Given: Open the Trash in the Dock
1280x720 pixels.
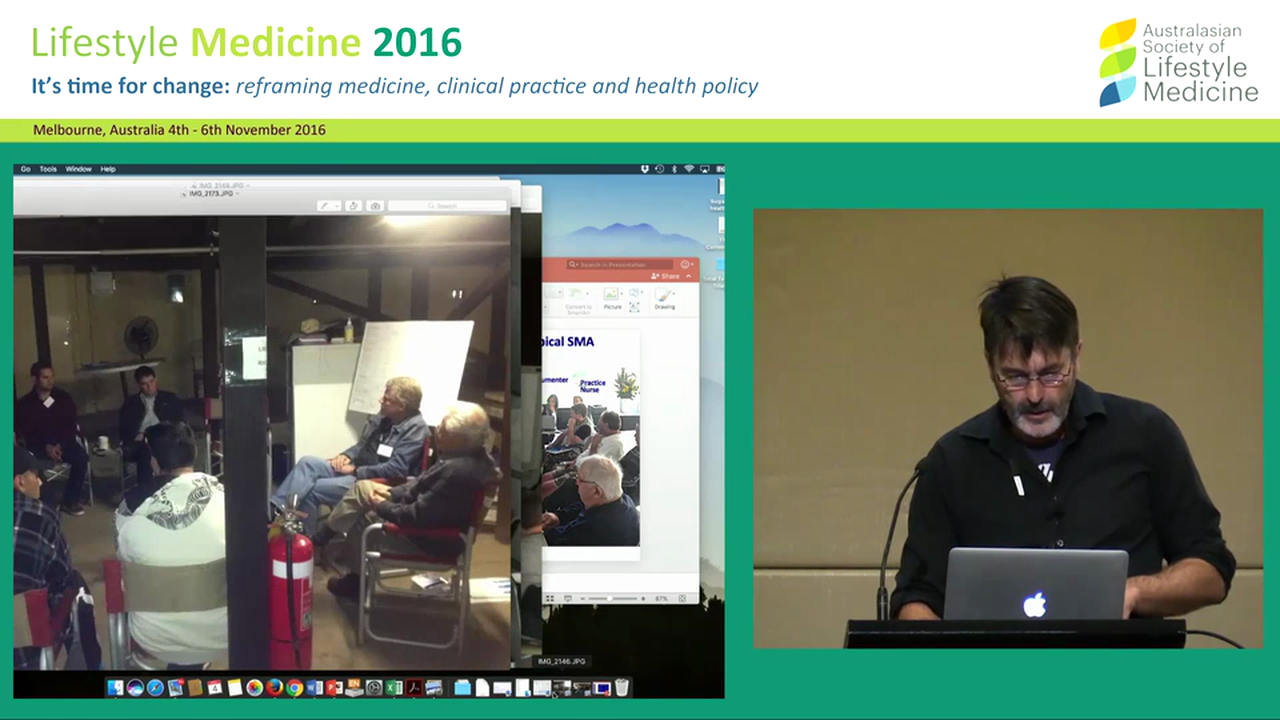Looking at the screenshot, I should (x=622, y=688).
